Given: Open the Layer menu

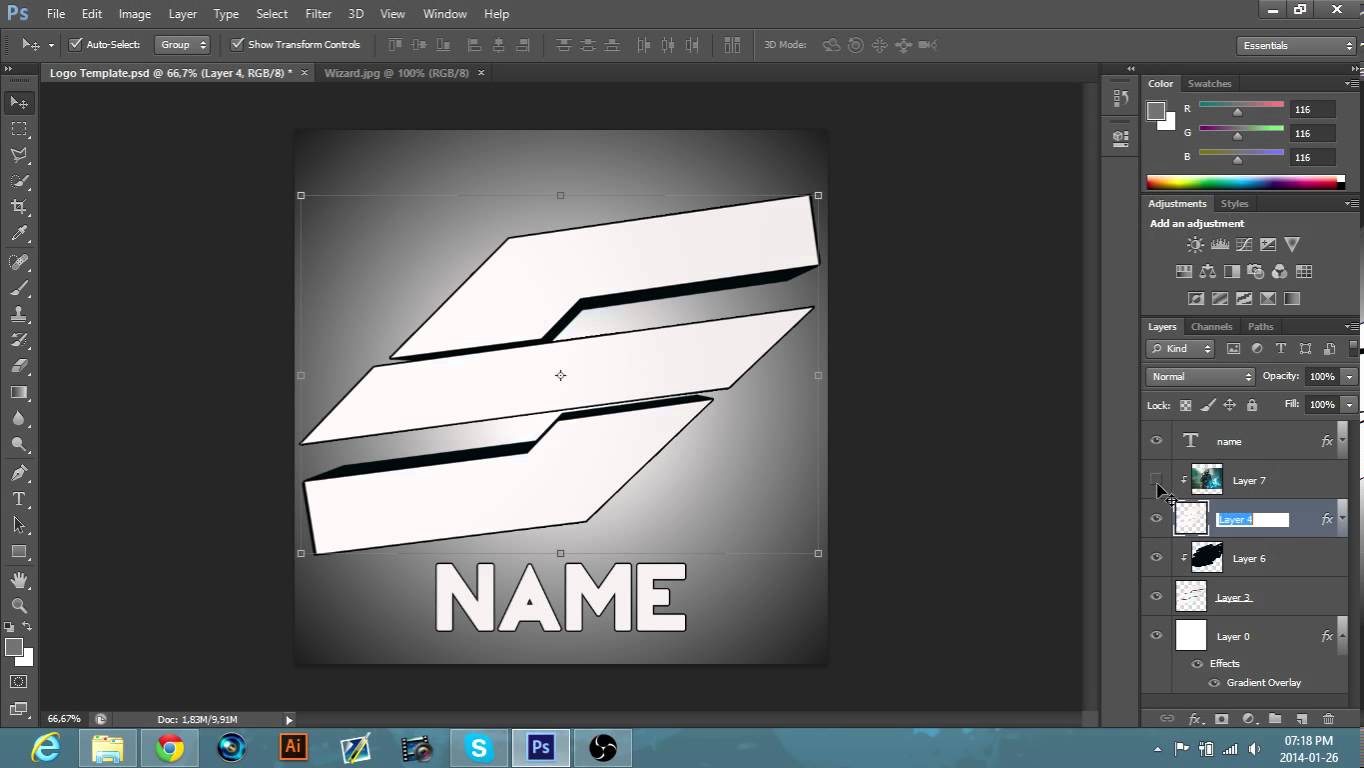Looking at the screenshot, I should pos(183,14).
